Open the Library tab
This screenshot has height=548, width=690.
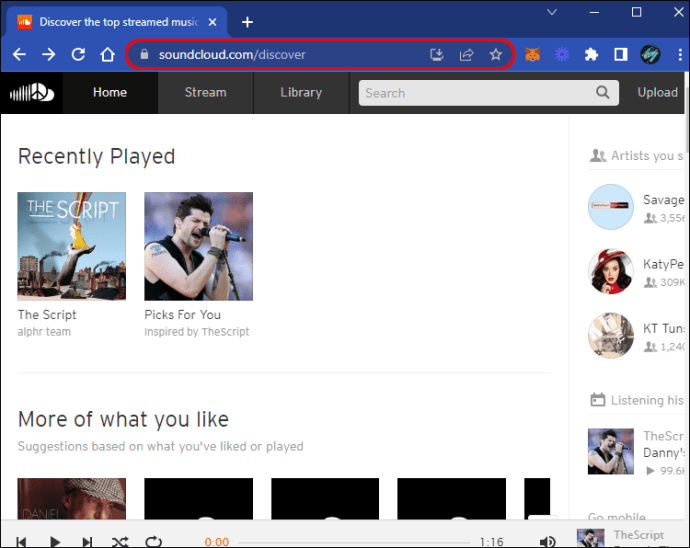pos(300,93)
